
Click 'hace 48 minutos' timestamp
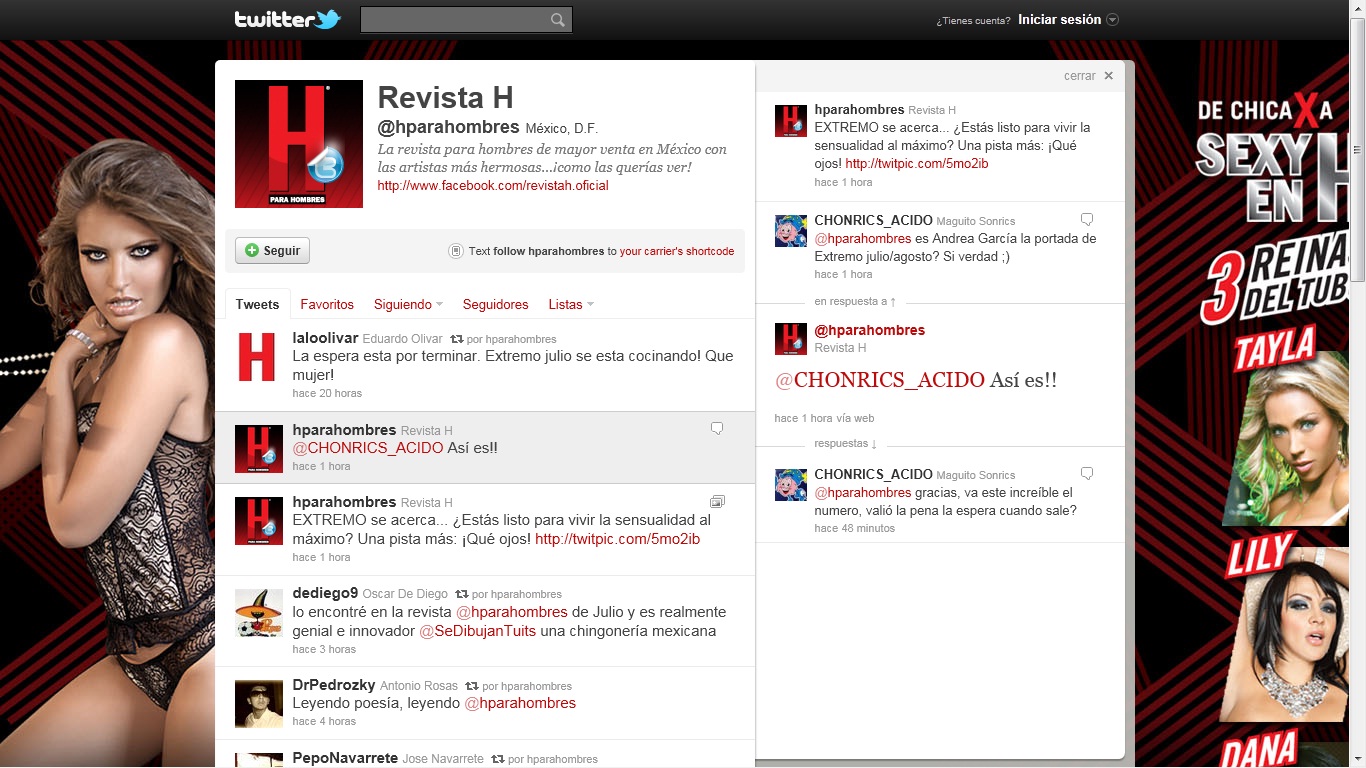(854, 528)
